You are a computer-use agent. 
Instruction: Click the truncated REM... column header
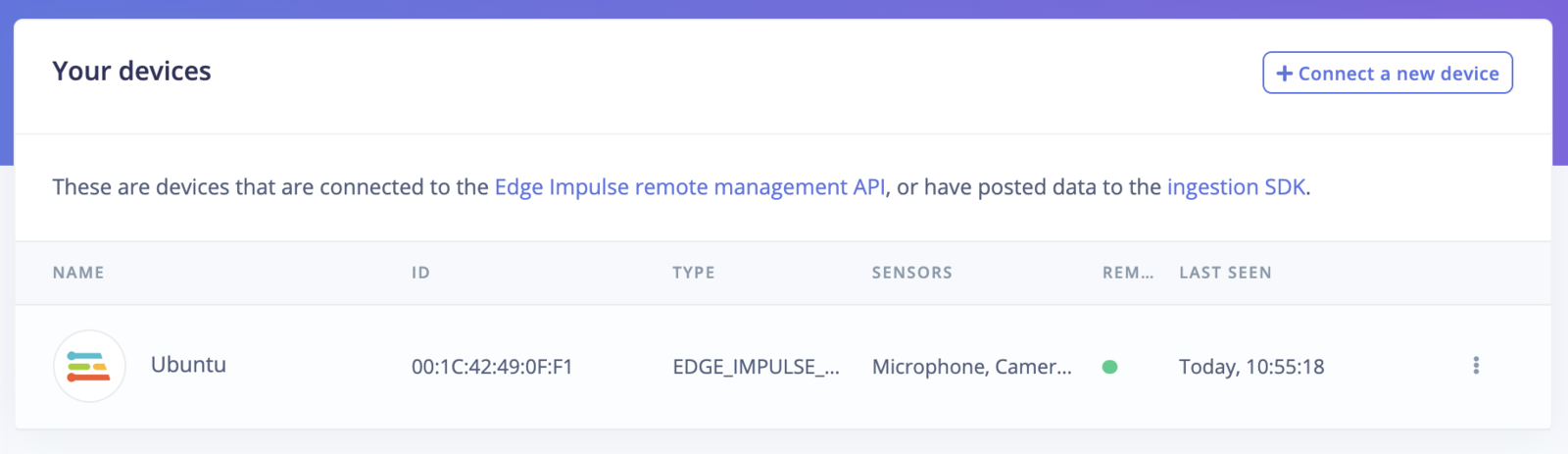pyautogui.click(x=1128, y=273)
